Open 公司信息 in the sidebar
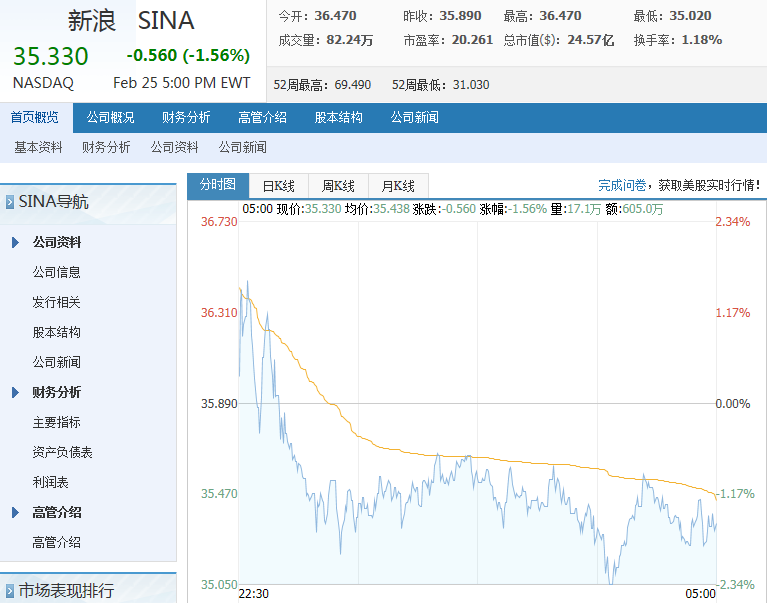Image resolution: width=767 pixels, height=603 pixels. pos(56,272)
